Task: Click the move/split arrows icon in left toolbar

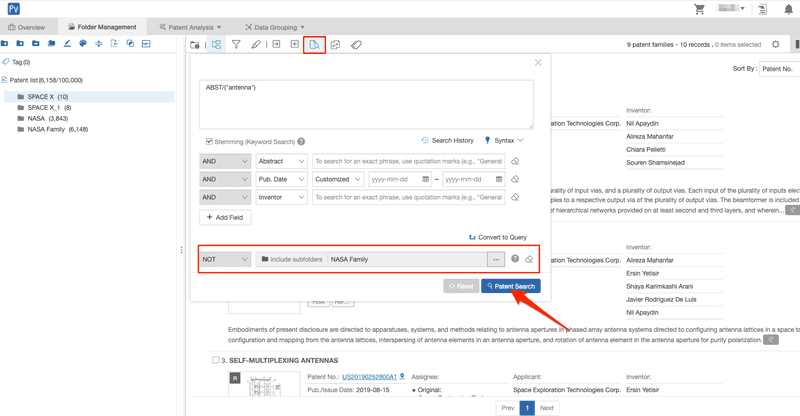Action: [98, 43]
